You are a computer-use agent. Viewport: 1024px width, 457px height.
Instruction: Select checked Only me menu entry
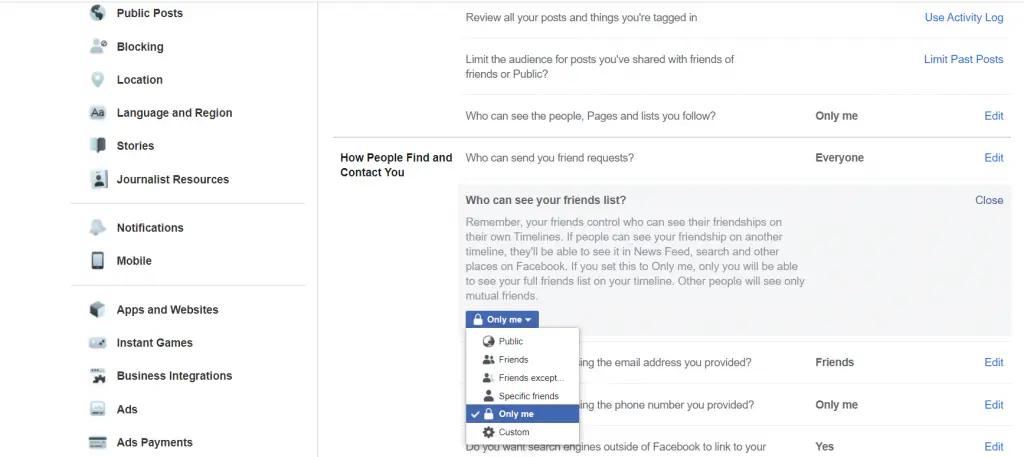[x=522, y=414]
